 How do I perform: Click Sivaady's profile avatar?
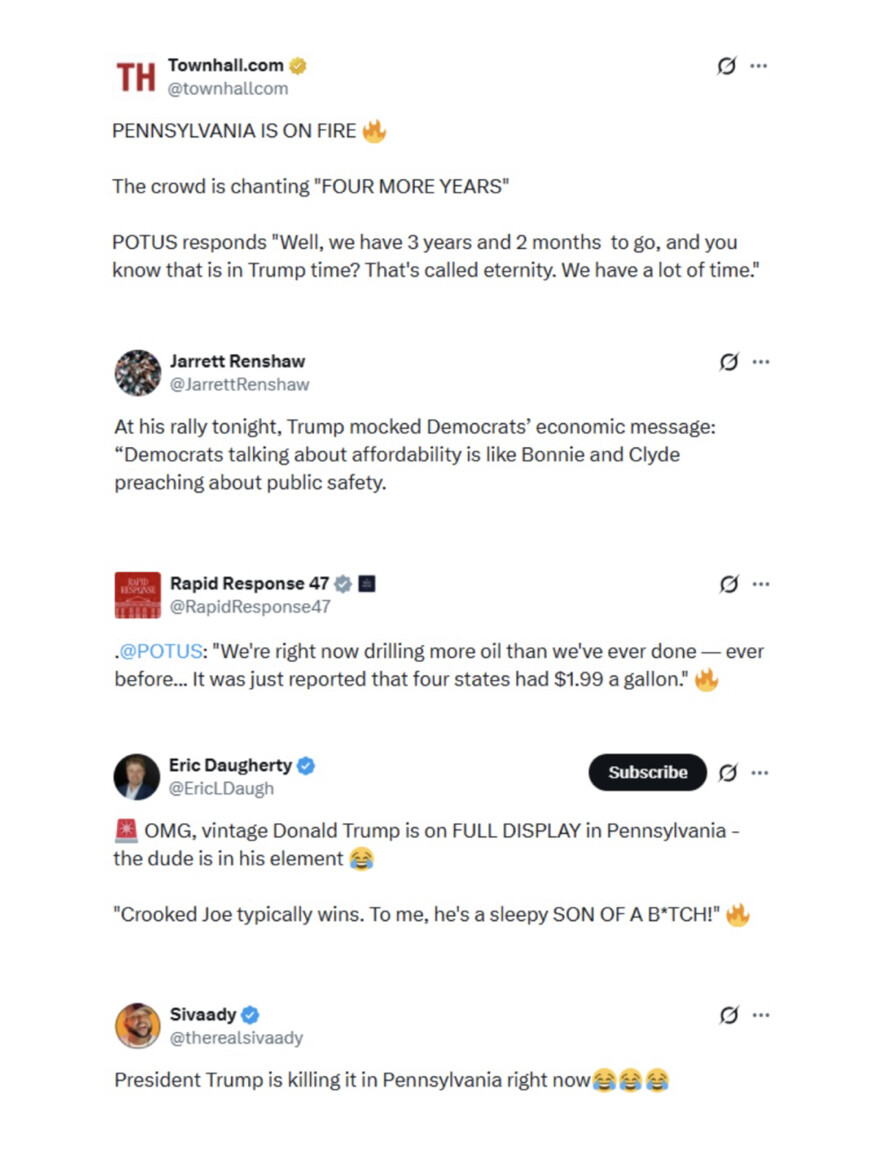[x=138, y=1026]
